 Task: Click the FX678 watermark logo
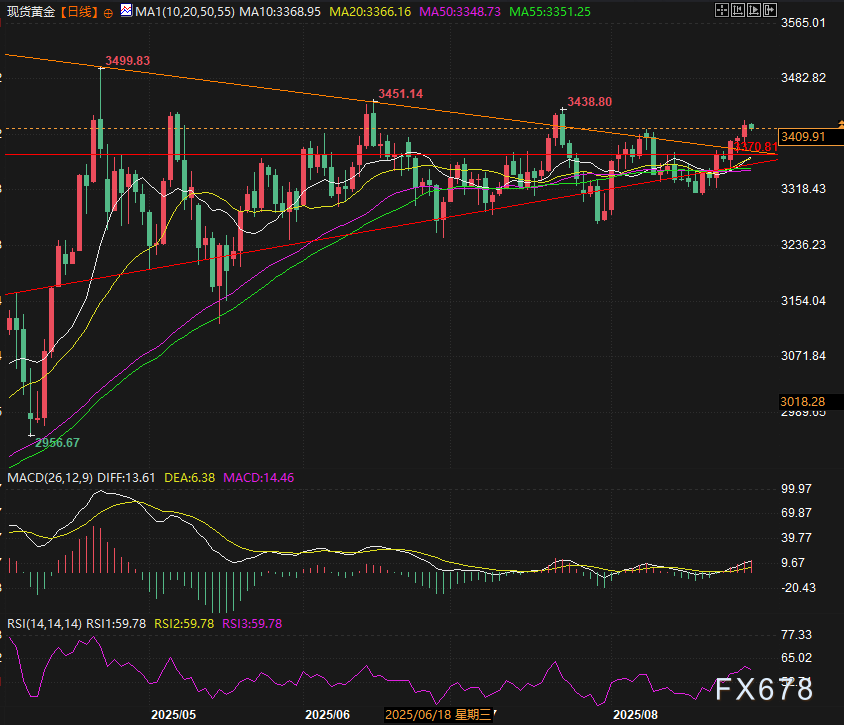point(764,689)
